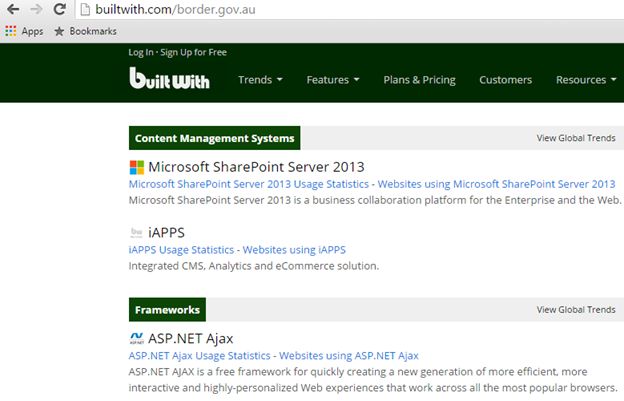Expand the Resources dropdown menu

coord(586,80)
